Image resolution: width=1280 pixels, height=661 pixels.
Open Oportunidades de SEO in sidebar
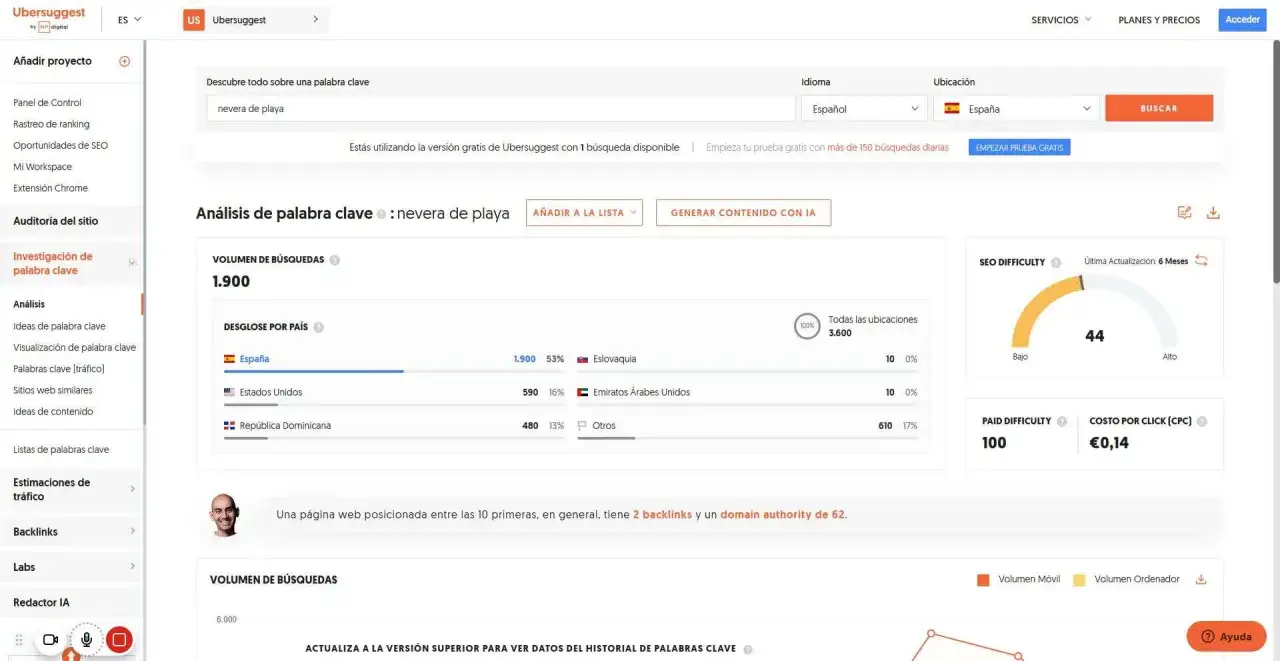[60, 145]
